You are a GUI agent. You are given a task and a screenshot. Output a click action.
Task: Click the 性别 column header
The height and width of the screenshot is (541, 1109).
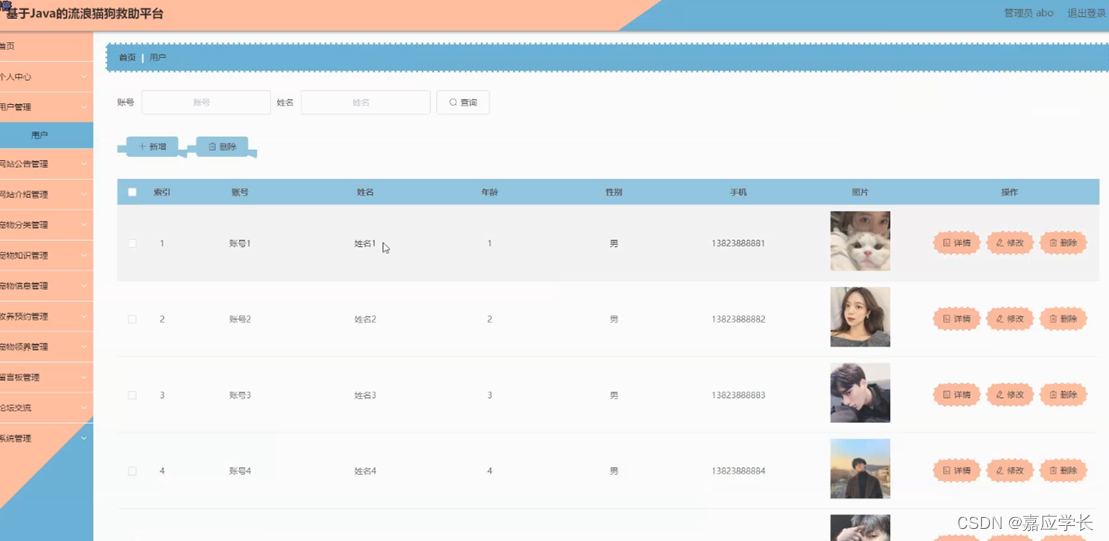click(x=614, y=192)
